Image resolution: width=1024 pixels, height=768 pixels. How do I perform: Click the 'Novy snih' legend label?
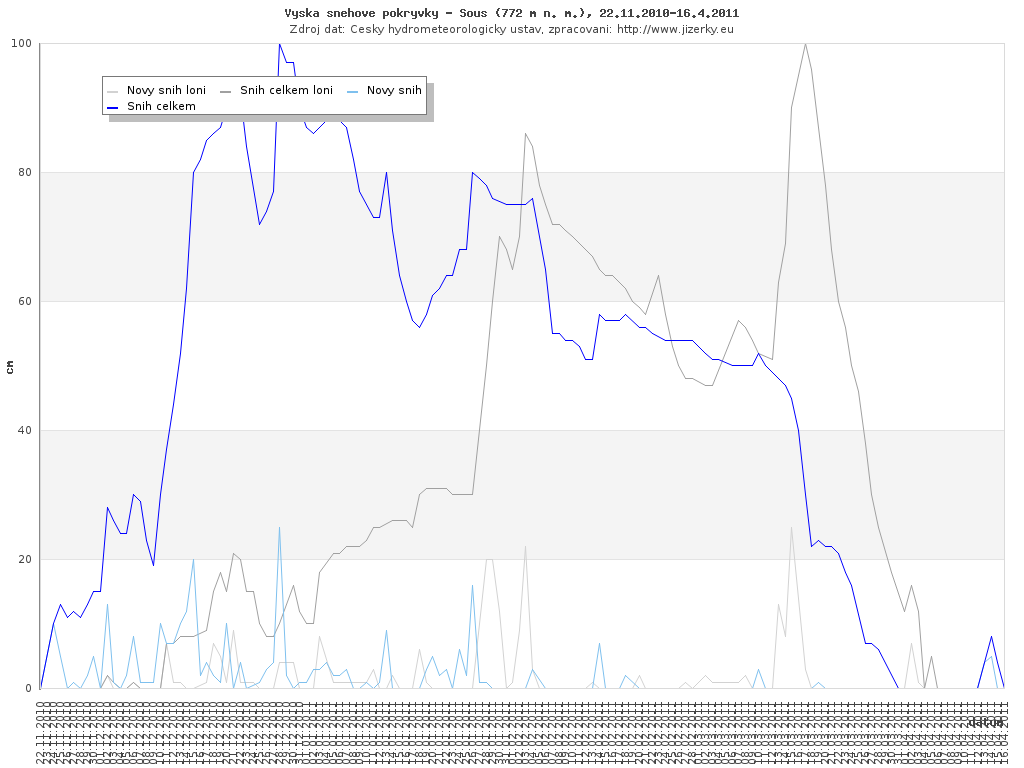394,90
